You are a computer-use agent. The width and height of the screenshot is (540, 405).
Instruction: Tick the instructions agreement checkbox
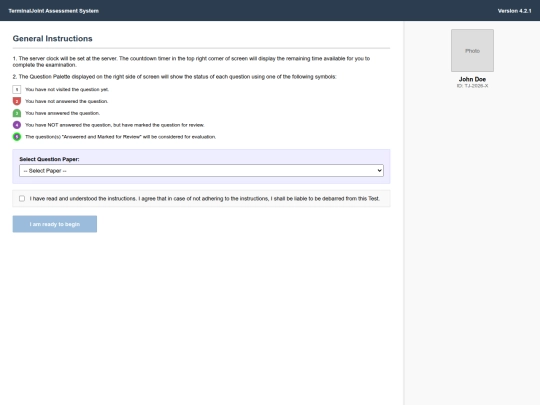coord(22,198)
